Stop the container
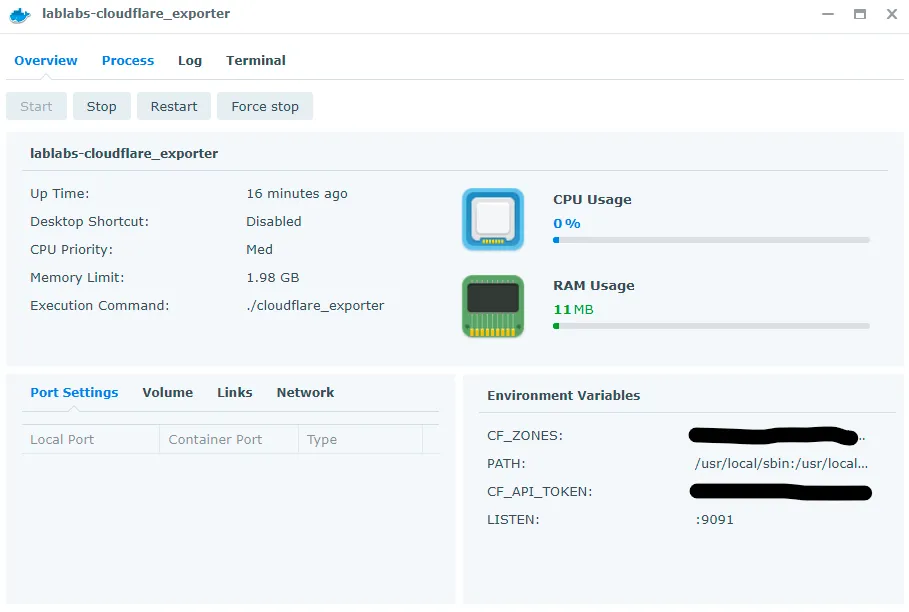Viewport: 909px width, 612px height. (101, 106)
